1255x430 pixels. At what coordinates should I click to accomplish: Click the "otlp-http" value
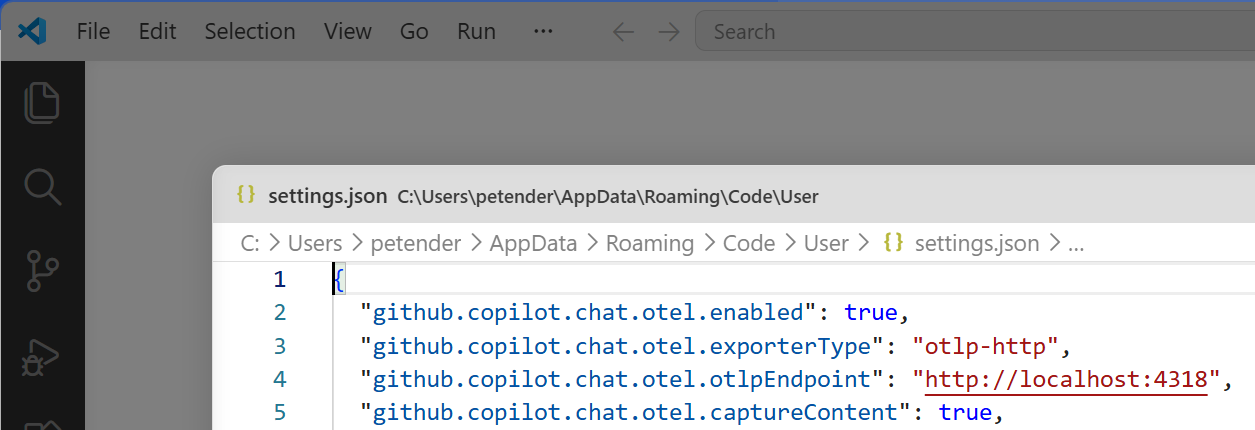[x=985, y=346]
